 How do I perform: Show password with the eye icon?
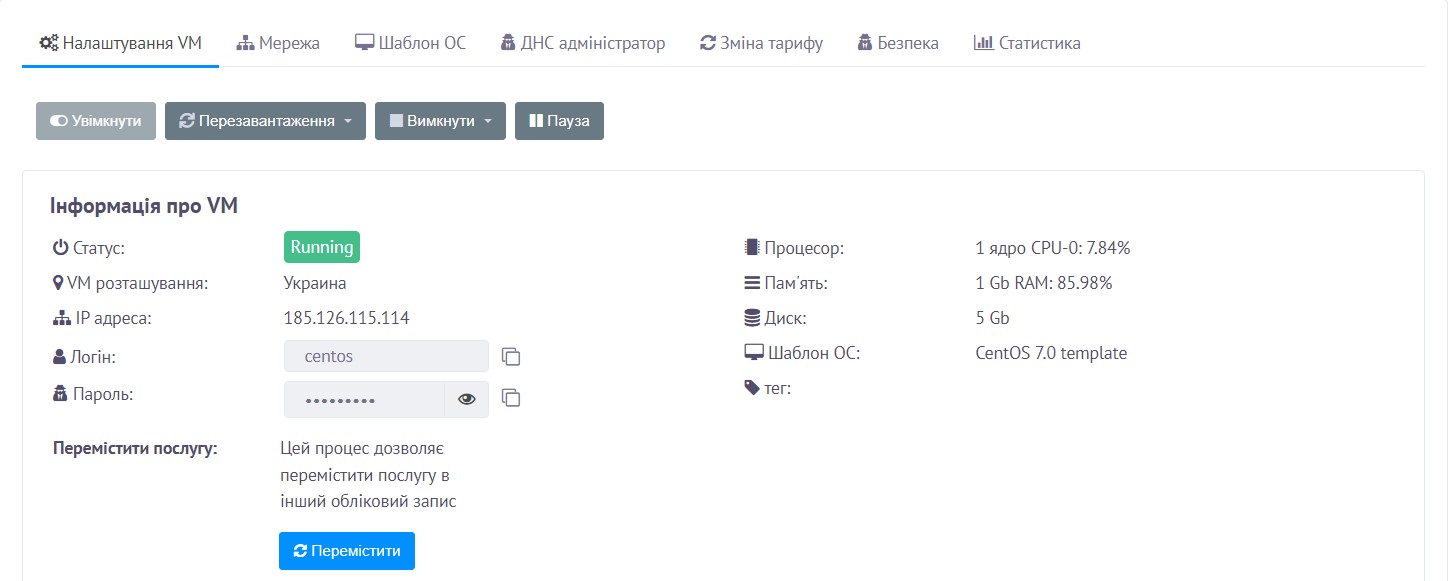[x=466, y=399]
